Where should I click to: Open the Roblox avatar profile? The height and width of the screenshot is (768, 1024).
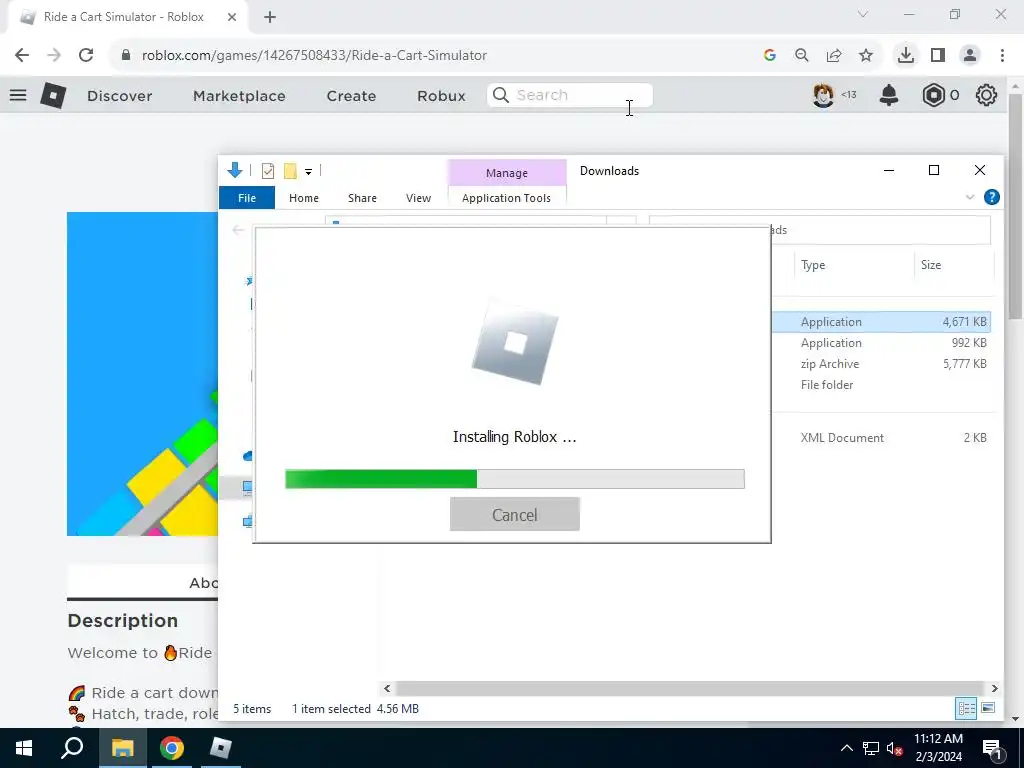(x=823, y=95)
